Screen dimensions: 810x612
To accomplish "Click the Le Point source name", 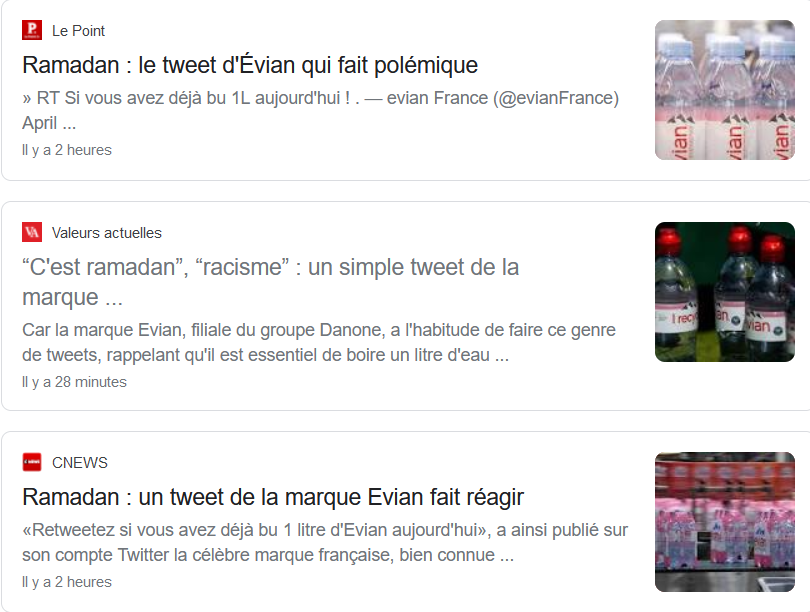I will [78, 30].
